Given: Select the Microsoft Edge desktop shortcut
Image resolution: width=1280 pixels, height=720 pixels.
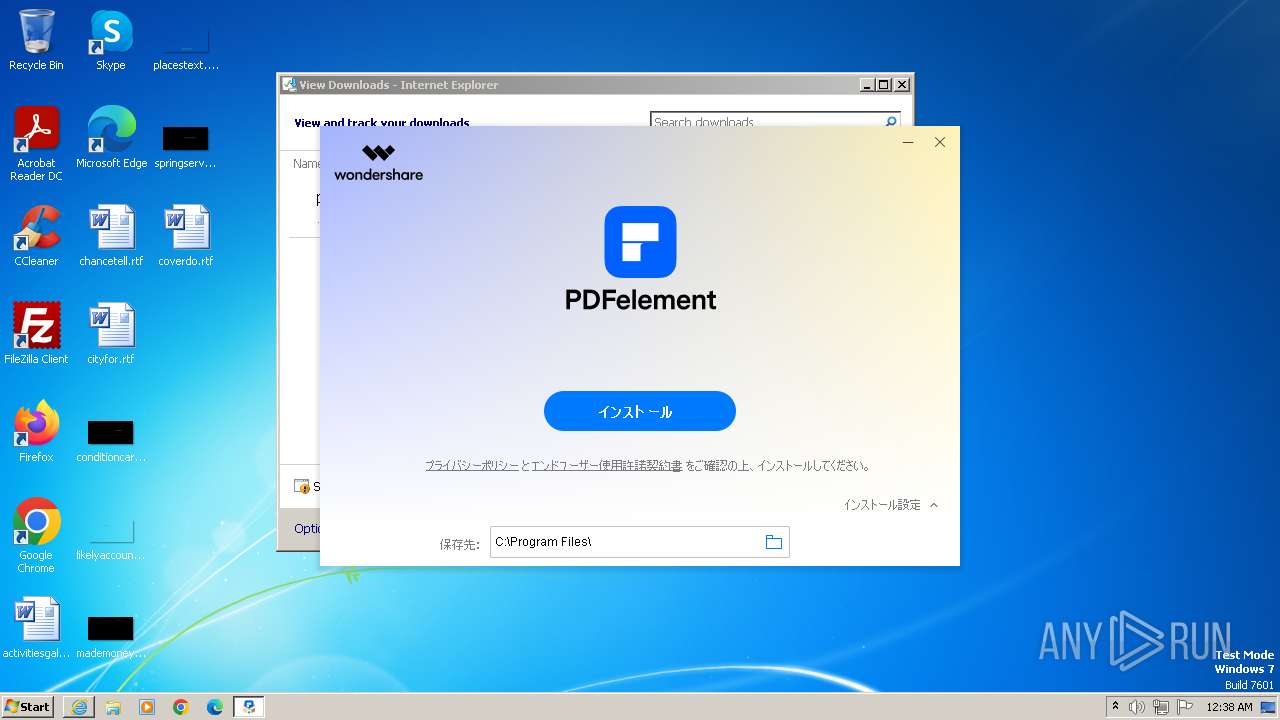Looking at the screenshot, I should point(111,138).
